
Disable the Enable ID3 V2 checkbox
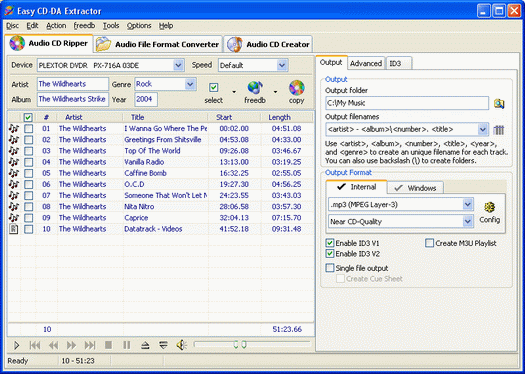330,254
